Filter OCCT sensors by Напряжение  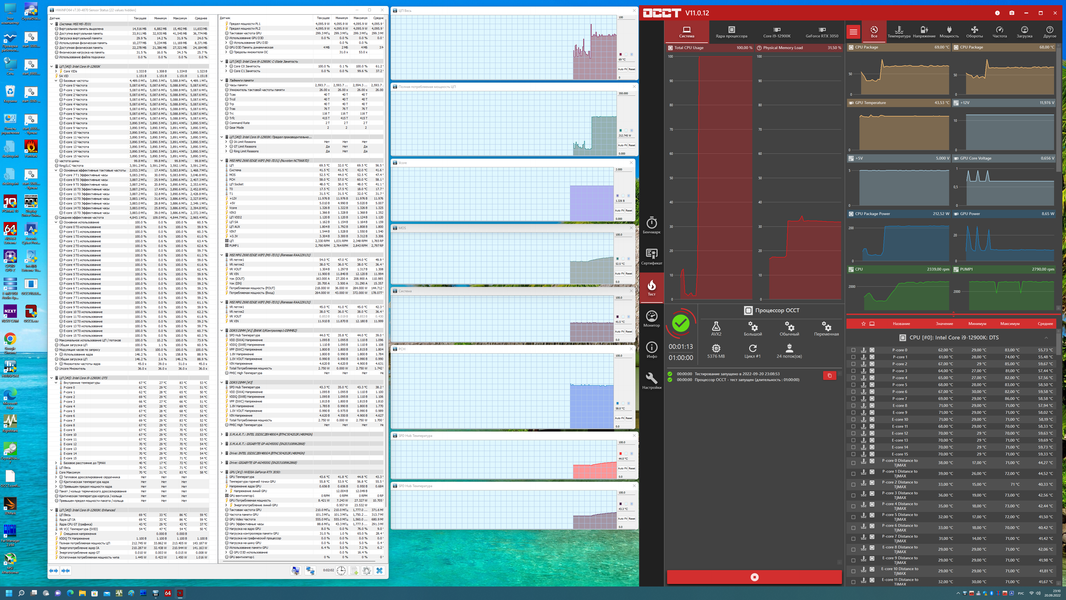point(924,32)
